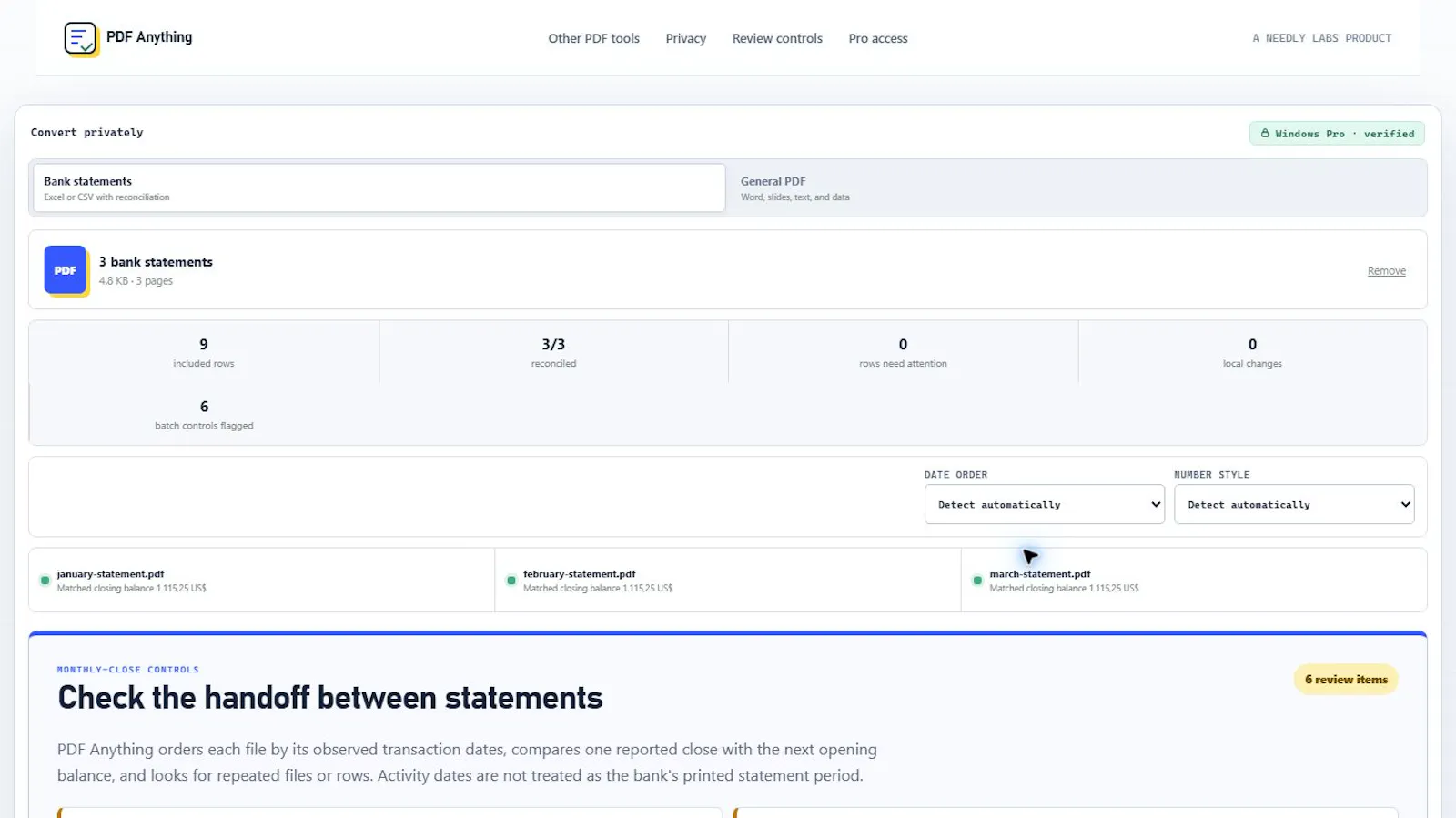Click the blue PDF file icon
This screenshot has width=1456, height=818.
[66, 270]
